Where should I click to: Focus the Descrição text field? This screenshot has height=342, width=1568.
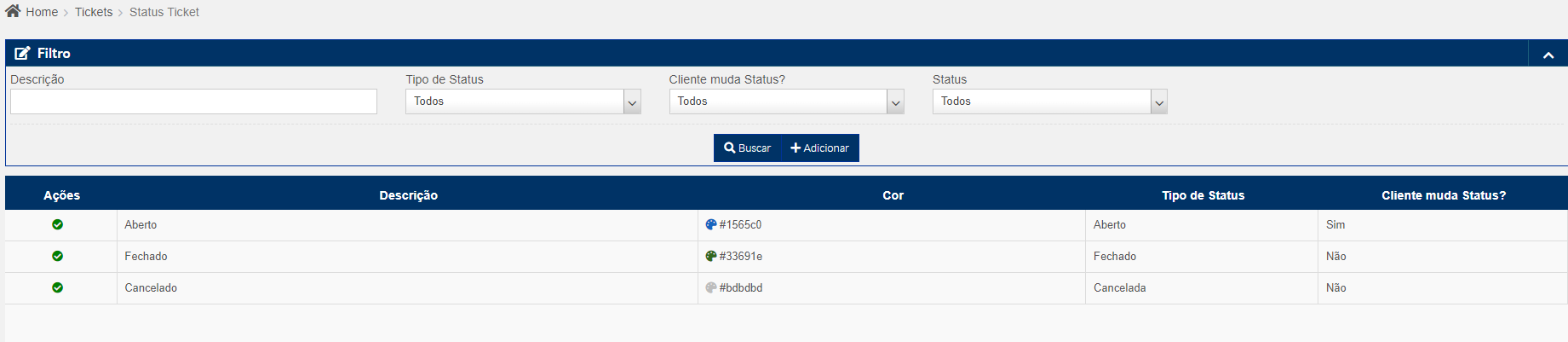[193, 101]
